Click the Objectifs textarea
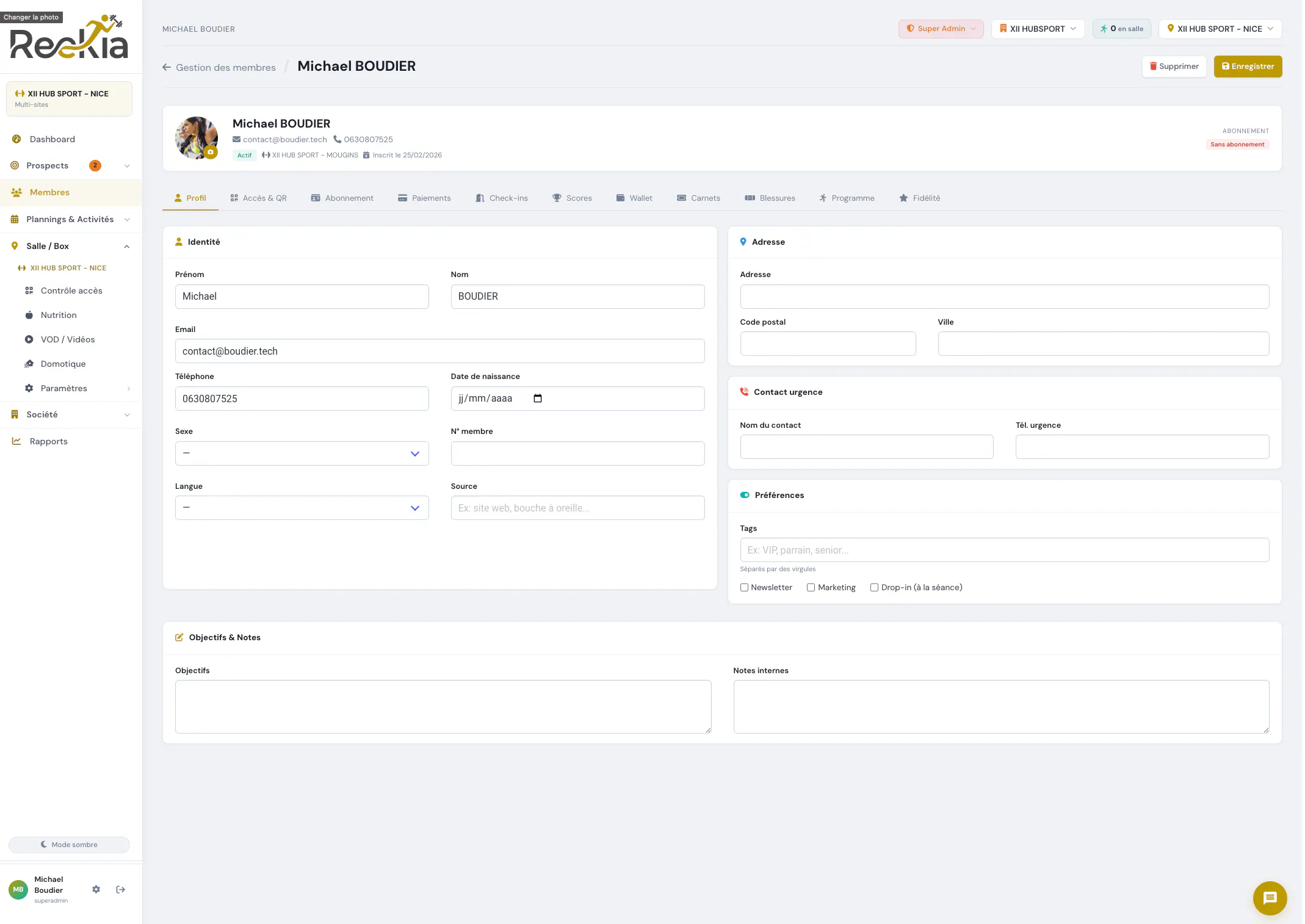Screen dimensions: 1305x924 pyautogui.click(x=443, y=707)
